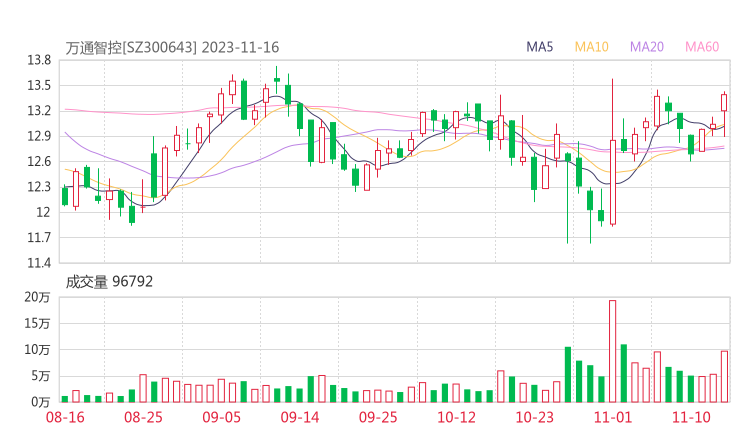Click the 13.5 price axis label
This screenshot has width=740, height=440.
39,85
